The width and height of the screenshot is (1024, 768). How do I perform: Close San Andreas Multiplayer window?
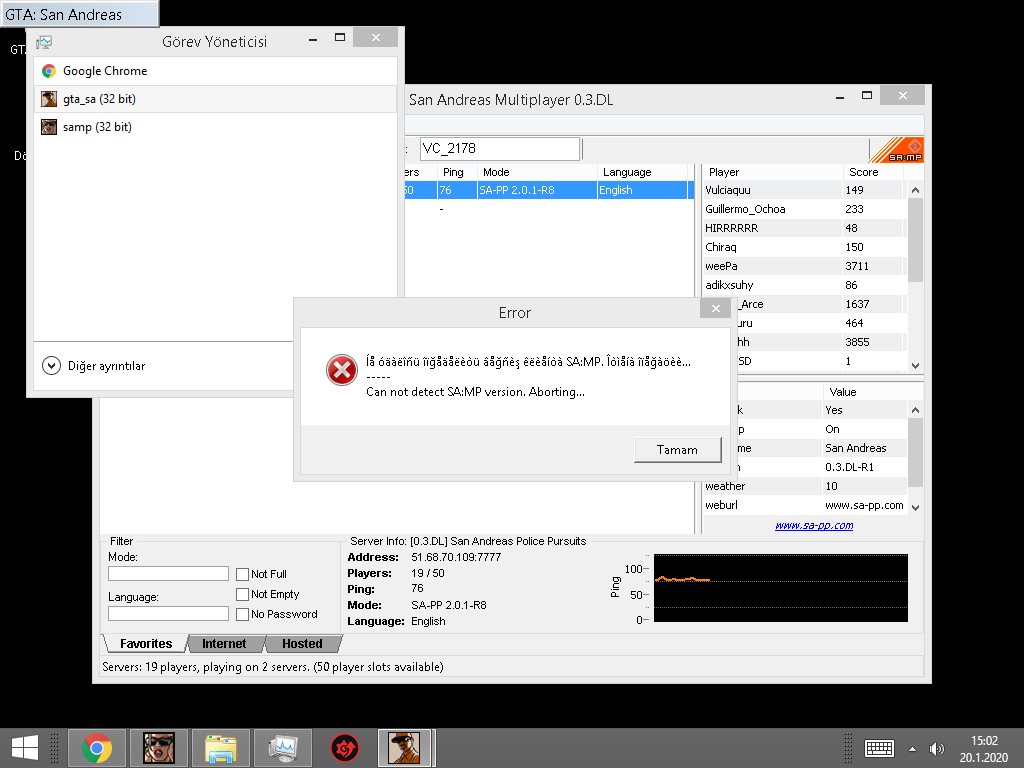coord(902,95)
